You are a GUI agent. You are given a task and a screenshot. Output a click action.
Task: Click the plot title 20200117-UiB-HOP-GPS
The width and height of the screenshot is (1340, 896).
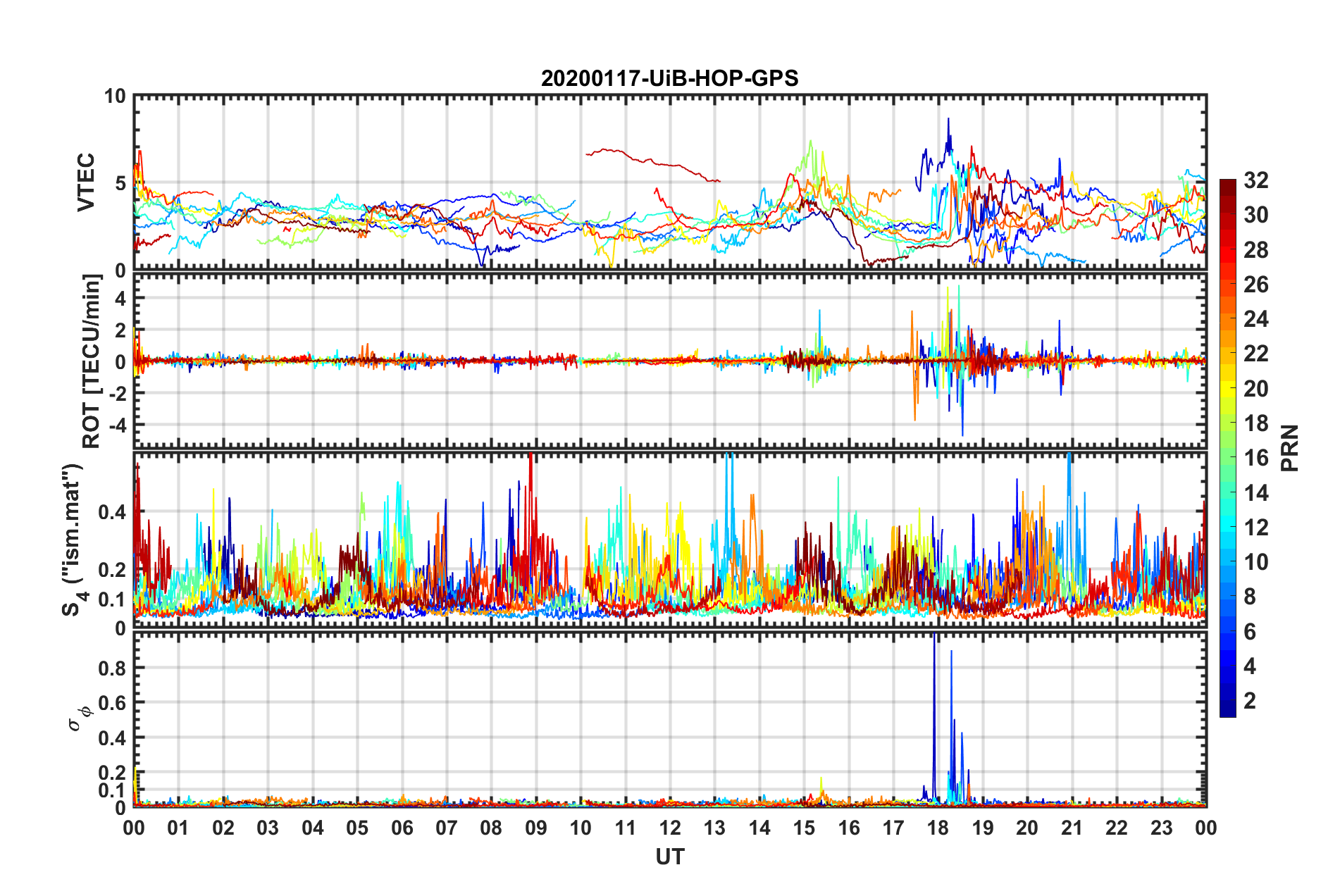669,78
